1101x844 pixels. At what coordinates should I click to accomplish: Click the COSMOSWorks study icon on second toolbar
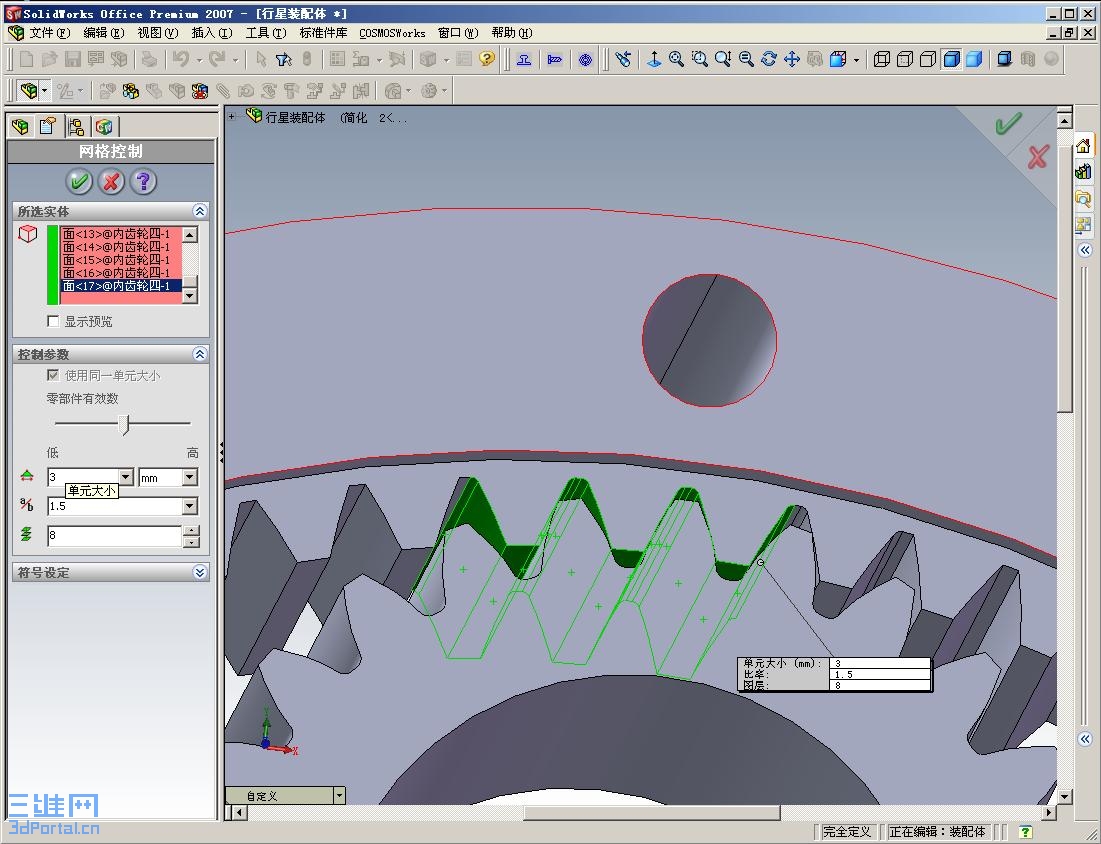pyautogui.click(x=29, y=91)
